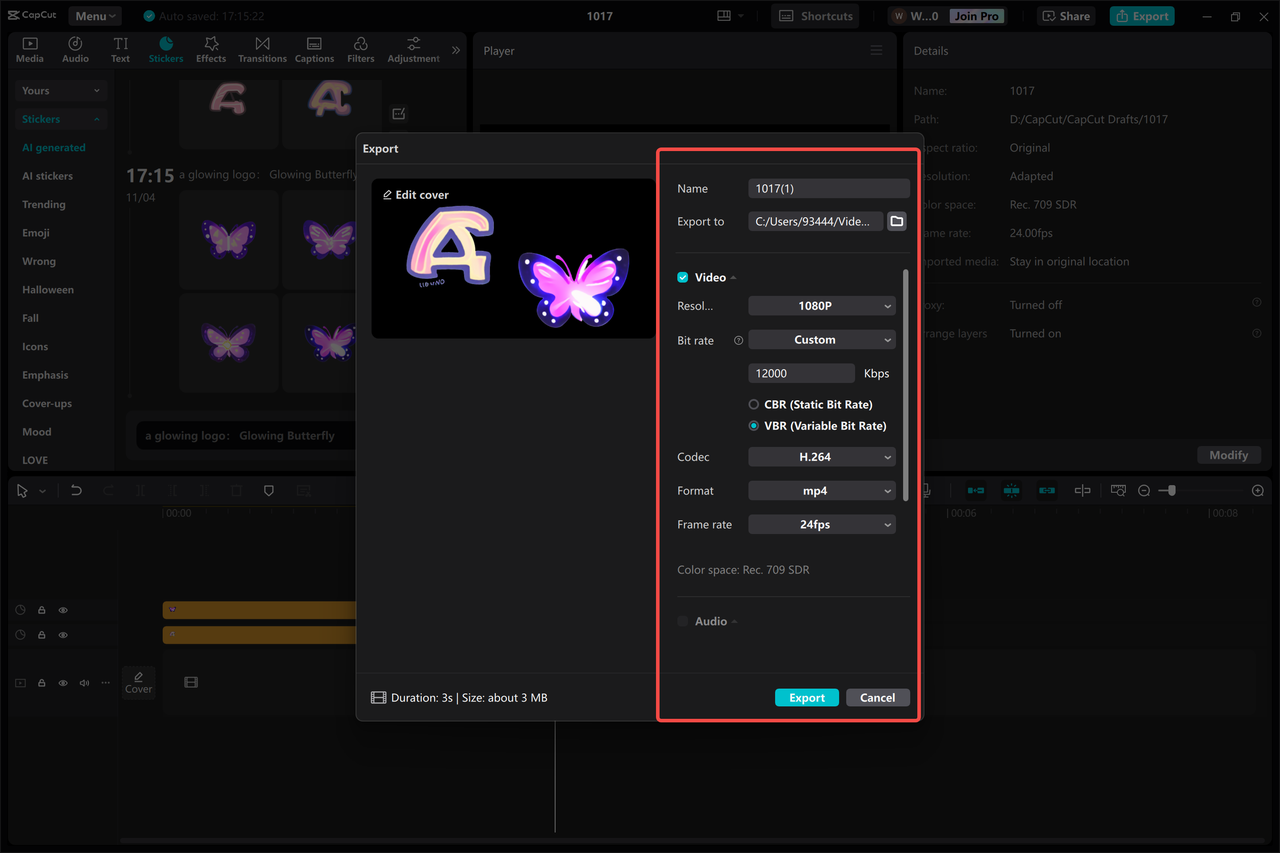Lock the butterfly sticker track
Screen dimensions: 1280x853
(x=42, y=609)
